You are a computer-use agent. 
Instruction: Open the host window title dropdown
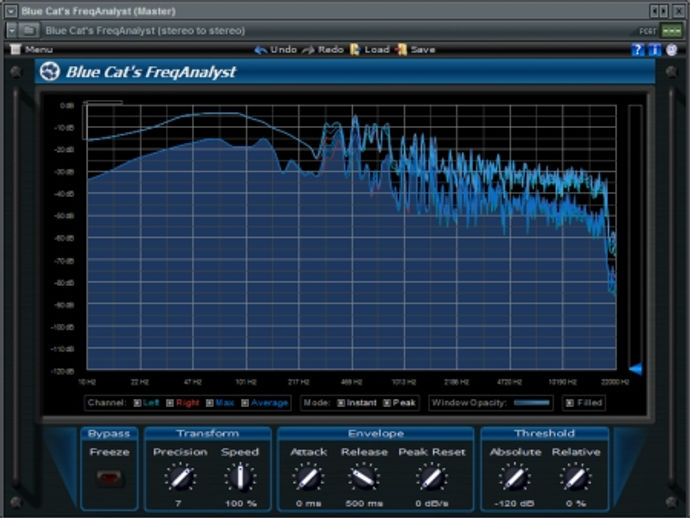pos(11,11)
